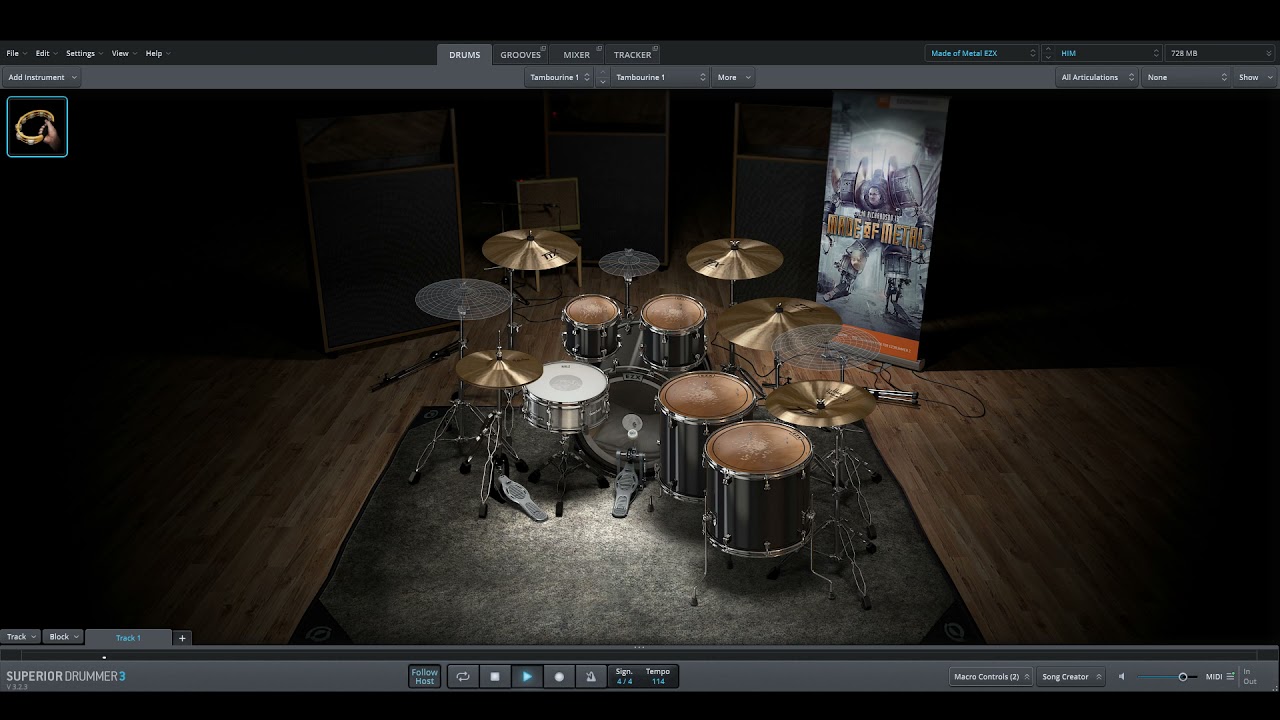This screenshot has height=720, width=1280.
Task: Open the None dropdown beside Articulations
Action: [1186, 77]
